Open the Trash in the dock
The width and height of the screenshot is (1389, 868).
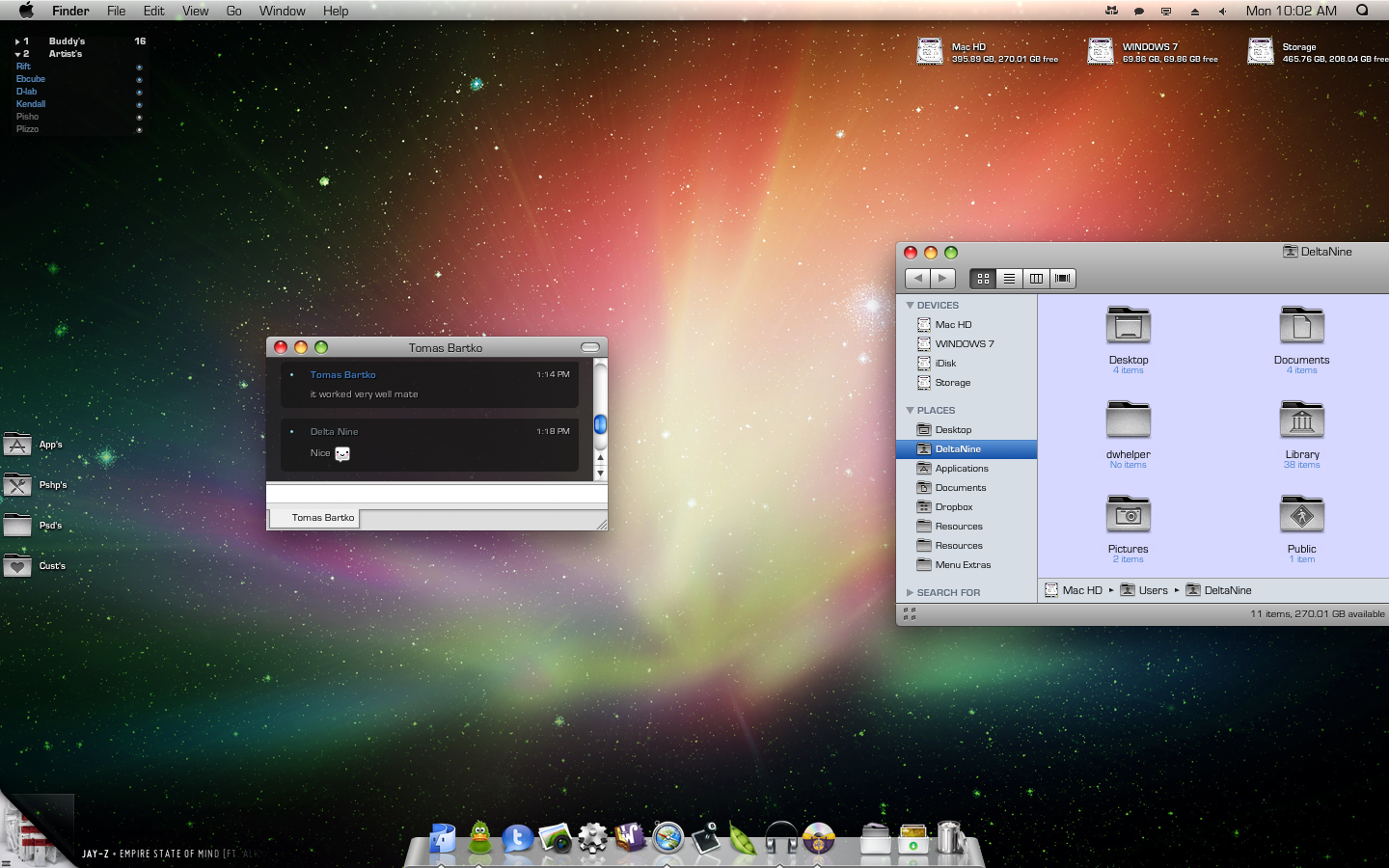(x=950, y=836)
